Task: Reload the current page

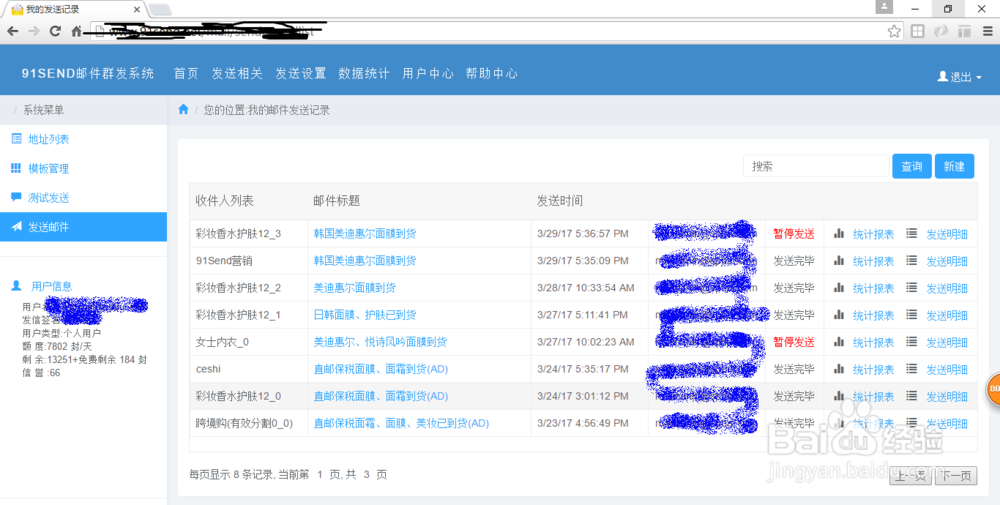Action: (x=55, y=31)
